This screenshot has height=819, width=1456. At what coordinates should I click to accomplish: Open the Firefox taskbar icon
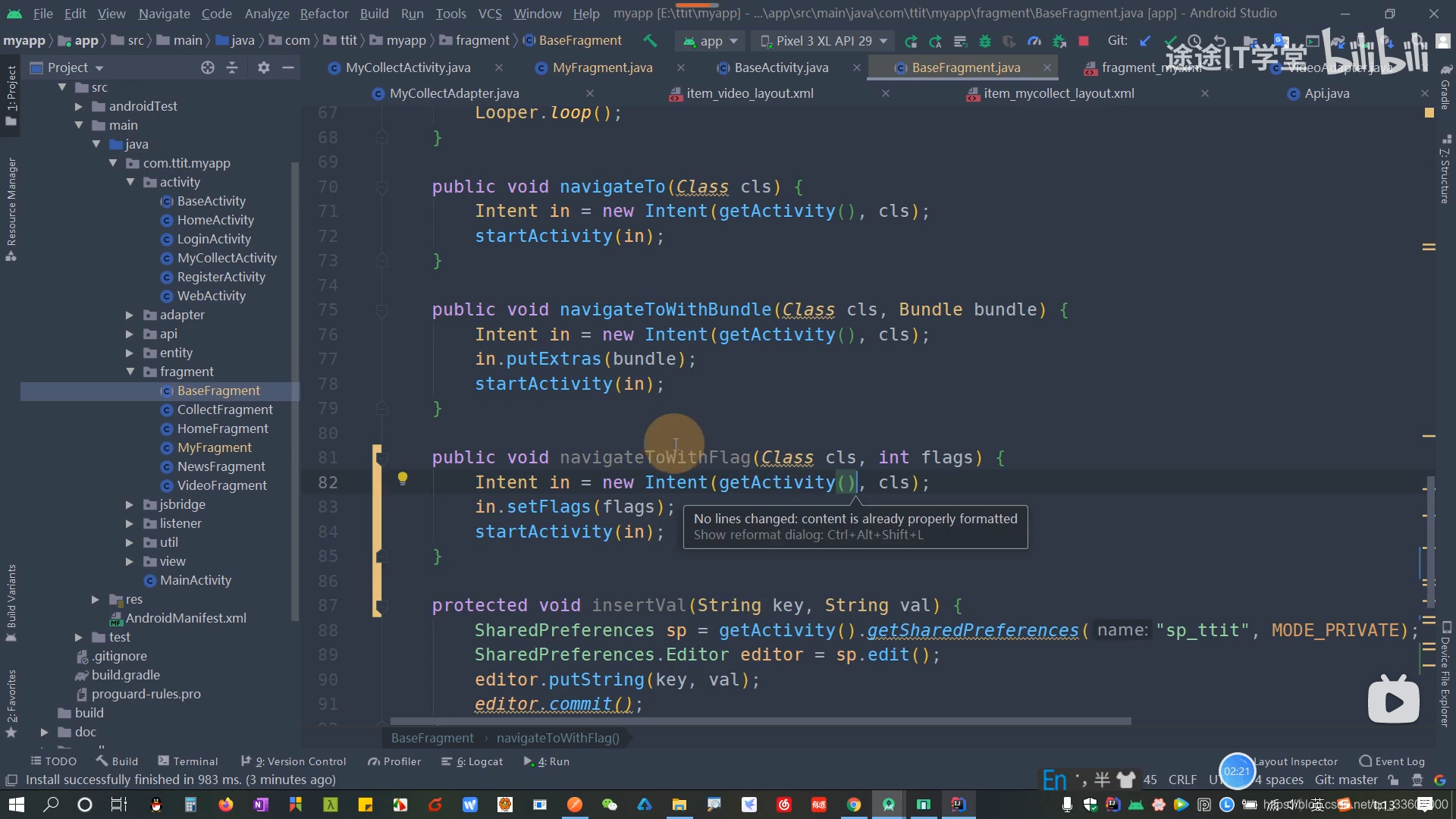(226, 805)
